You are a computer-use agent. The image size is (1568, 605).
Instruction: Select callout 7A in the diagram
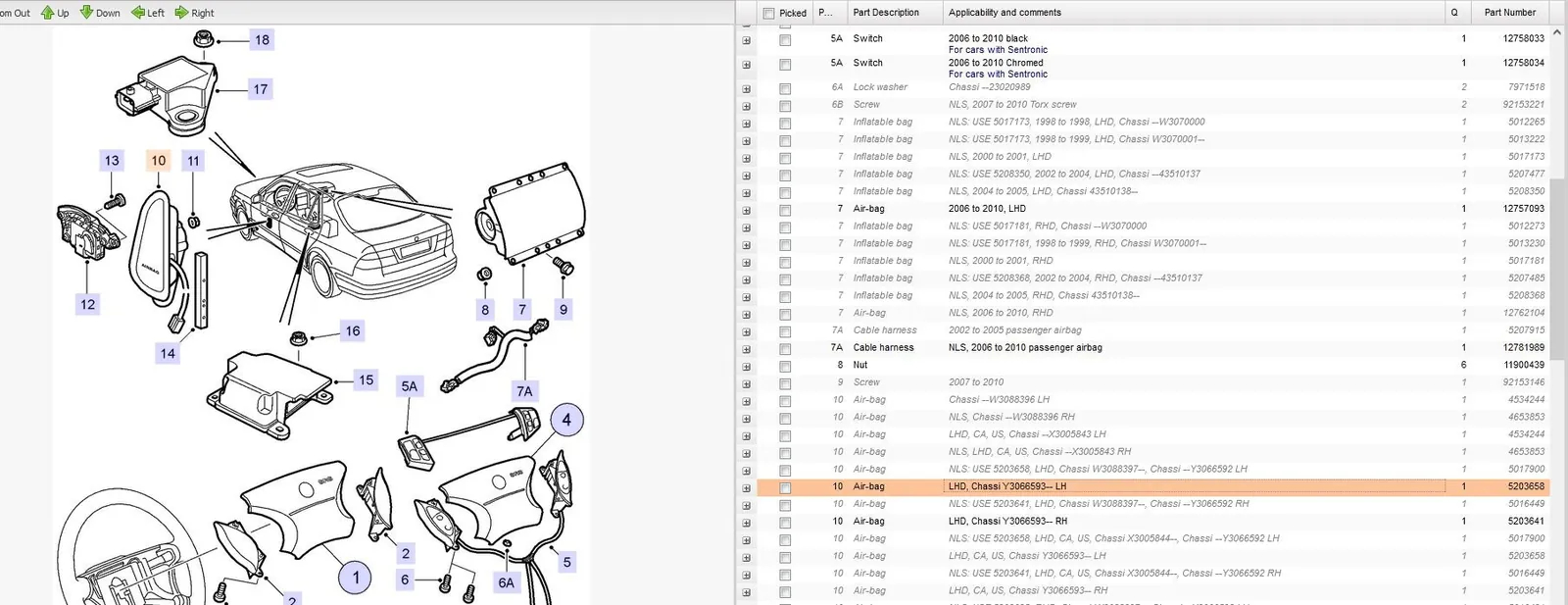(x=525, y=391)
